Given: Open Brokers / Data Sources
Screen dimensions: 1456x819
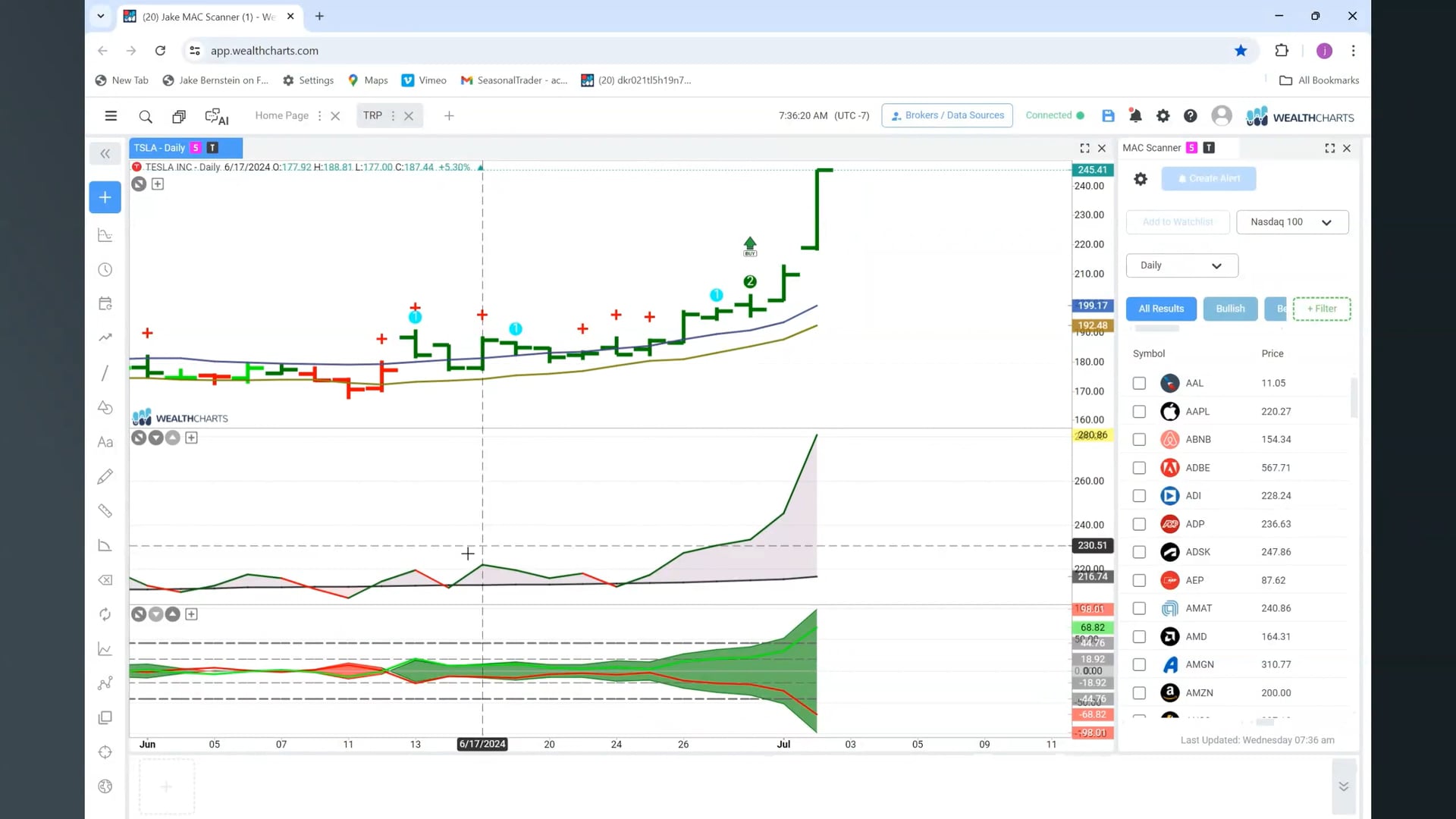Looking at the screenshot, I should click(947, 115).
